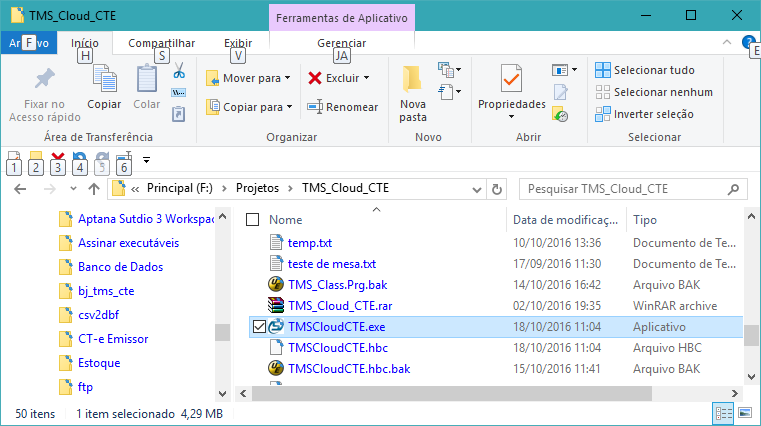Image resolution: width=761 pixels, height=426 pixels.
Task: Click Selecionar nenhum
Action: pyautogui.click(x=654, y=92)
